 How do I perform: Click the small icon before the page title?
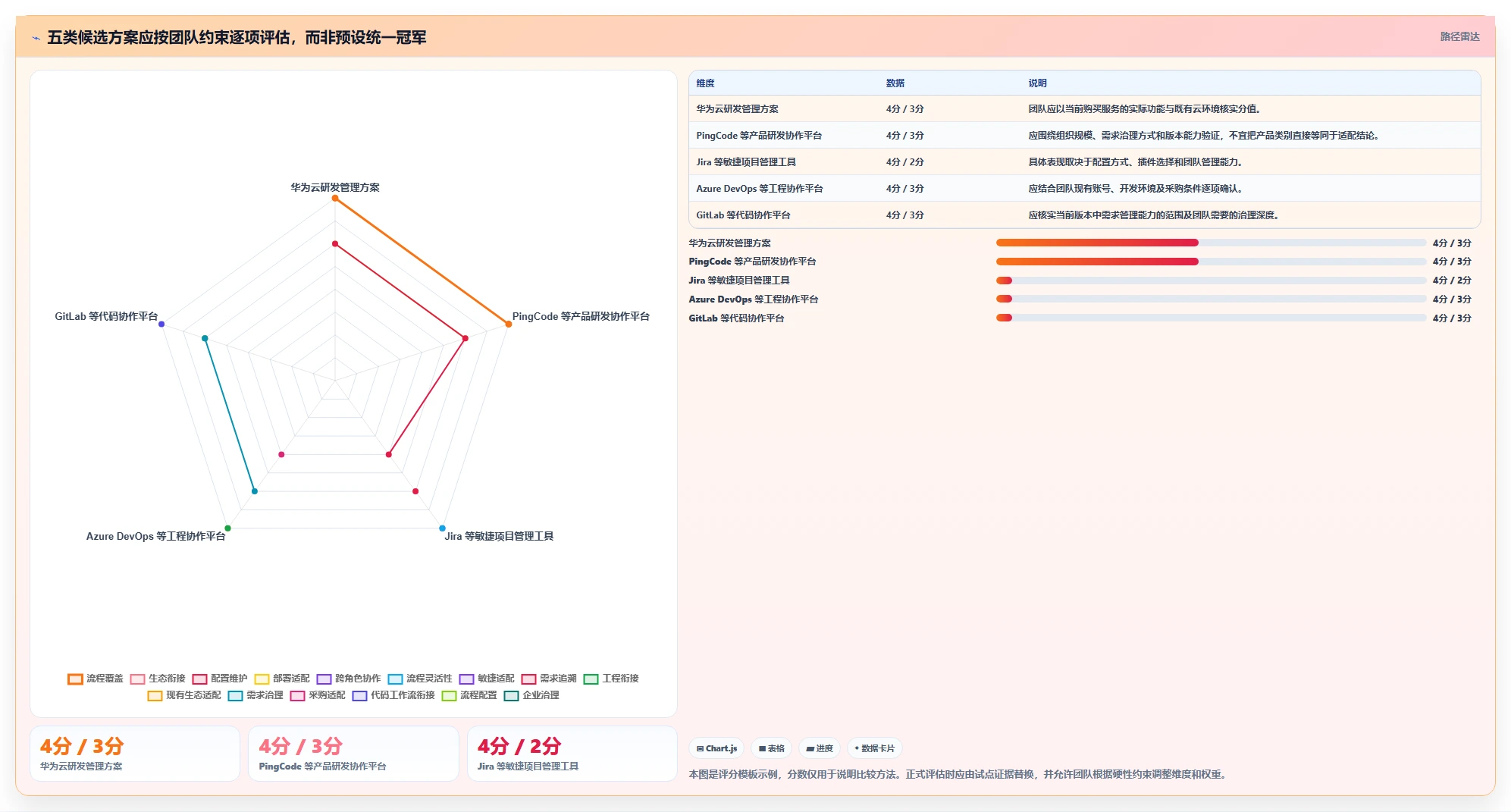36,38
